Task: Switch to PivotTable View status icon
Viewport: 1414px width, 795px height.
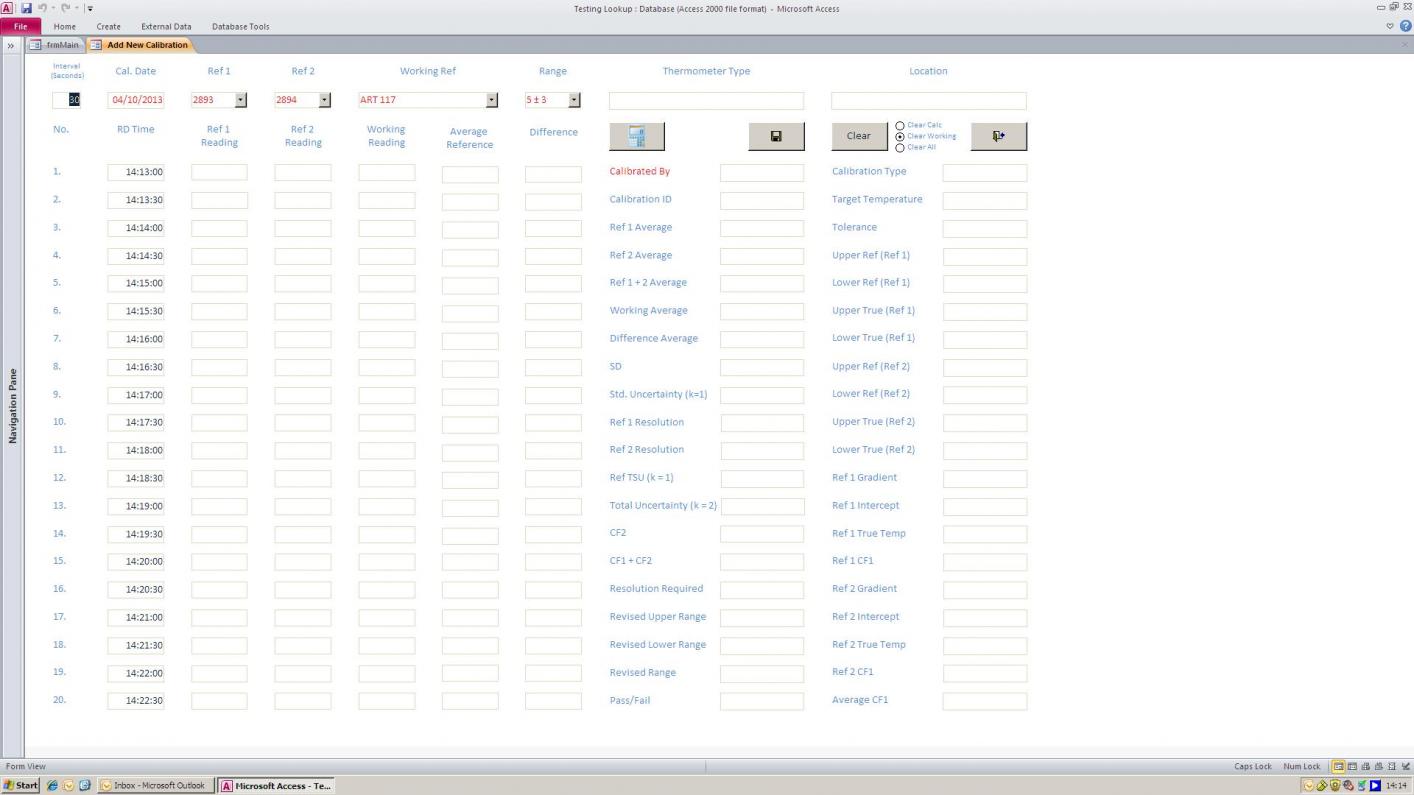Action: click(1365, 766)
